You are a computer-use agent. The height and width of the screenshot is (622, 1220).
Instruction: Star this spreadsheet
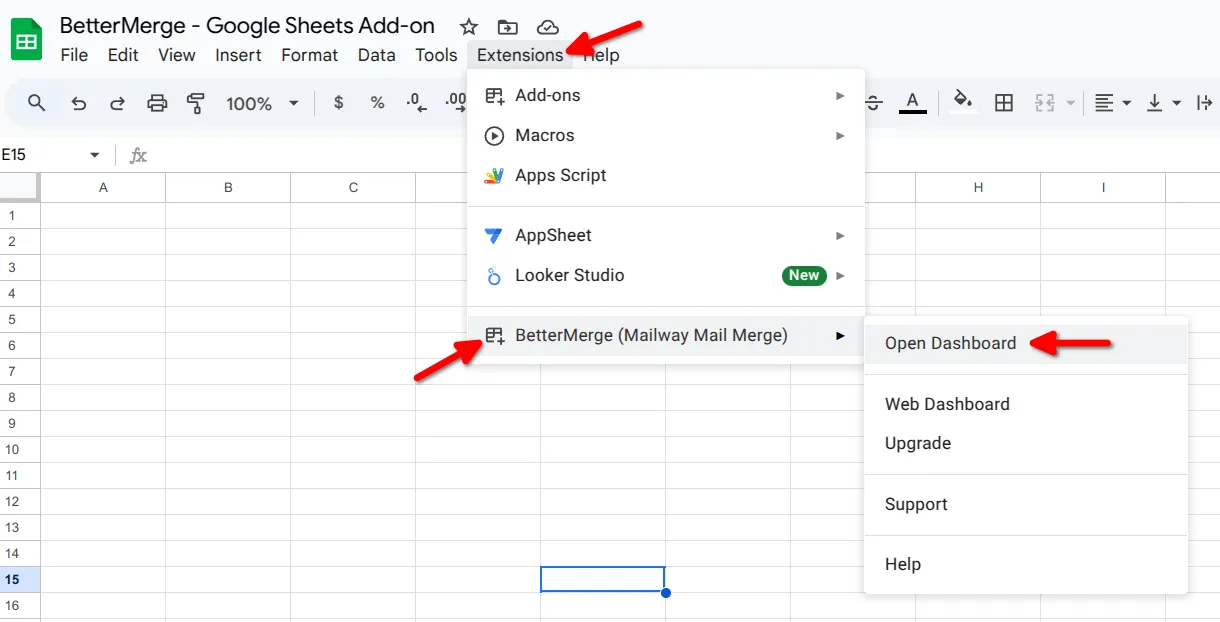467,27
